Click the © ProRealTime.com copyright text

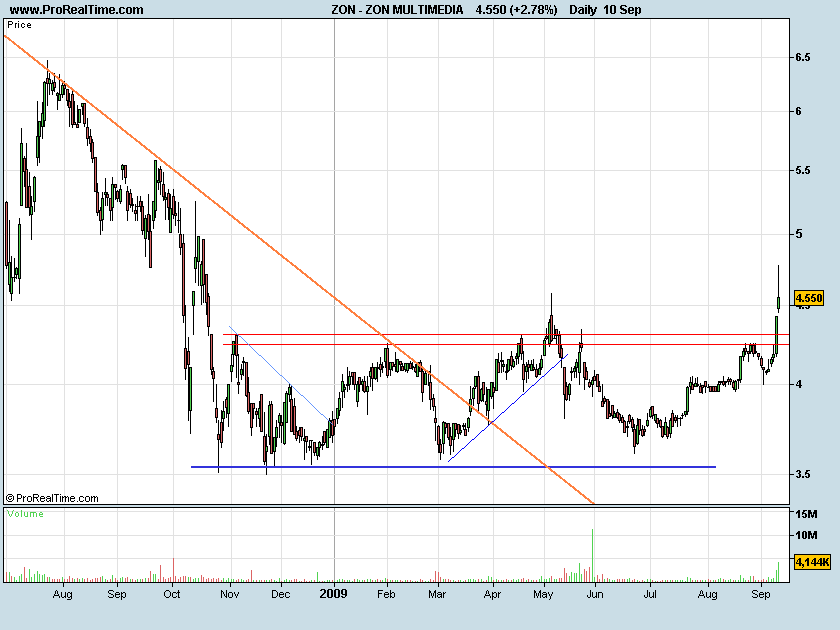click(52, 498)
